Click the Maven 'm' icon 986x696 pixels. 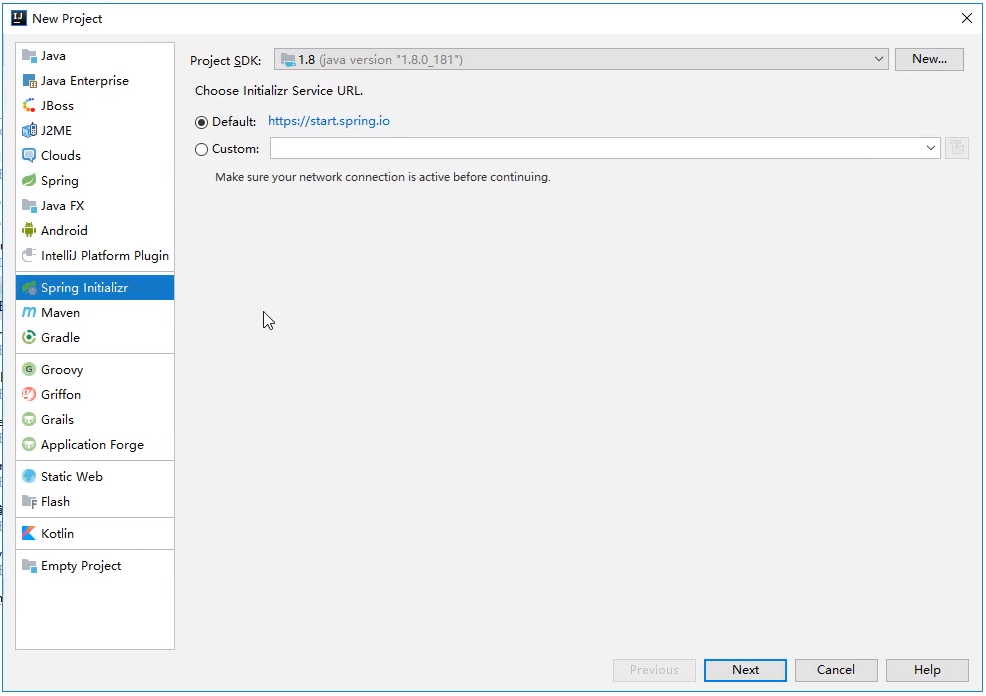pyautogui.click(x=29, y=313)
